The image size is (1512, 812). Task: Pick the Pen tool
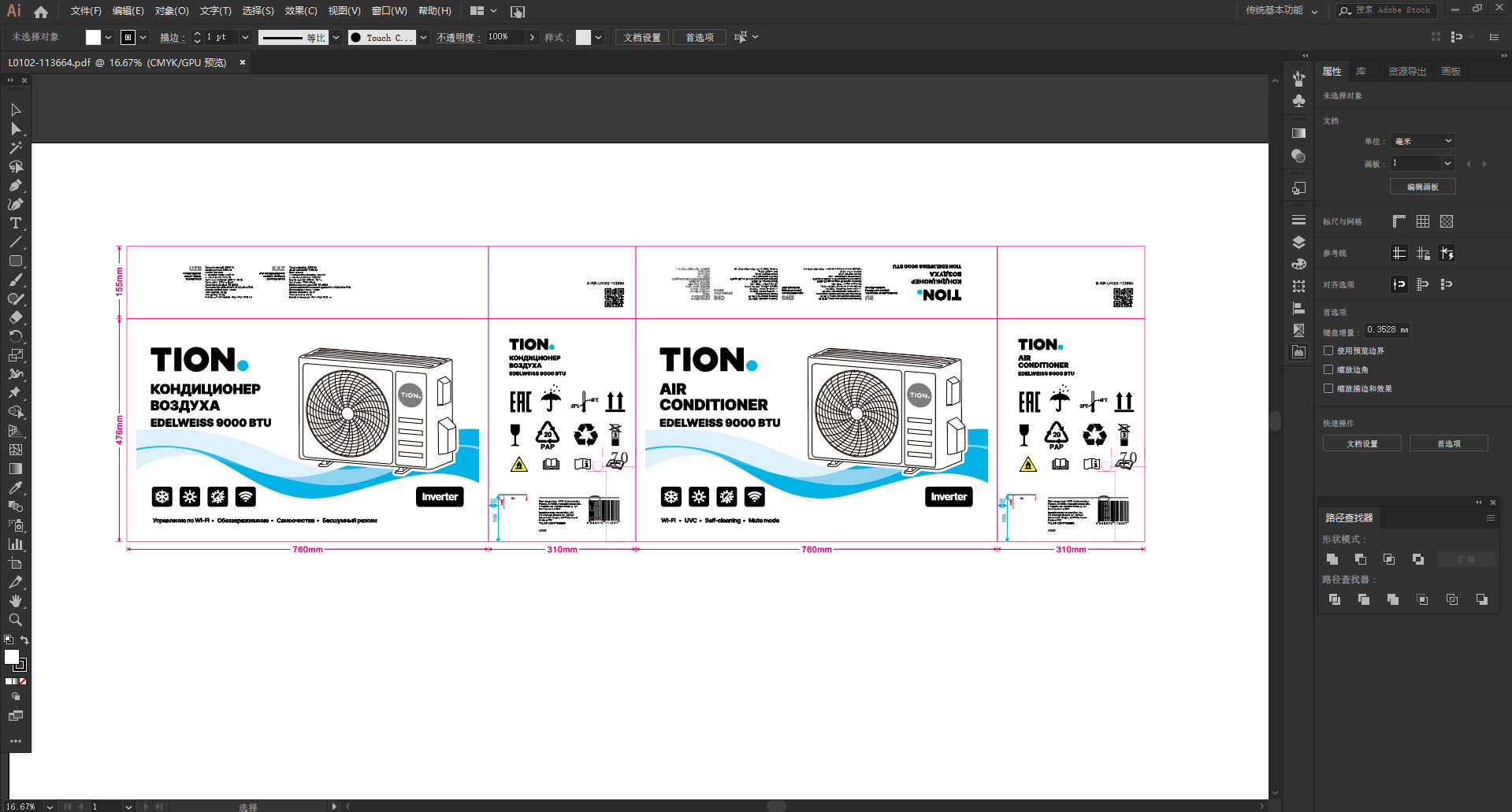[16, 186]
